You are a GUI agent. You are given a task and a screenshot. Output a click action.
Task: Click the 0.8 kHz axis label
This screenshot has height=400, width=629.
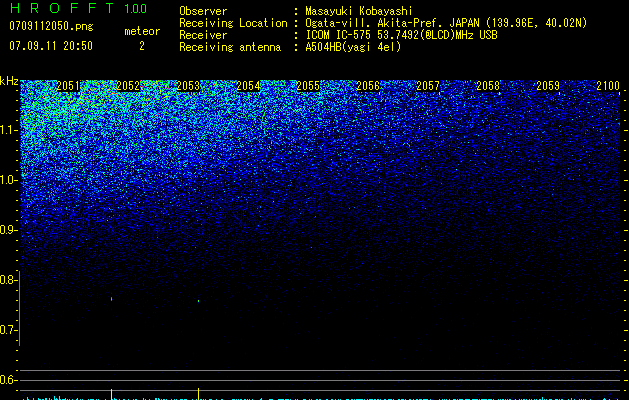(9, 280)
